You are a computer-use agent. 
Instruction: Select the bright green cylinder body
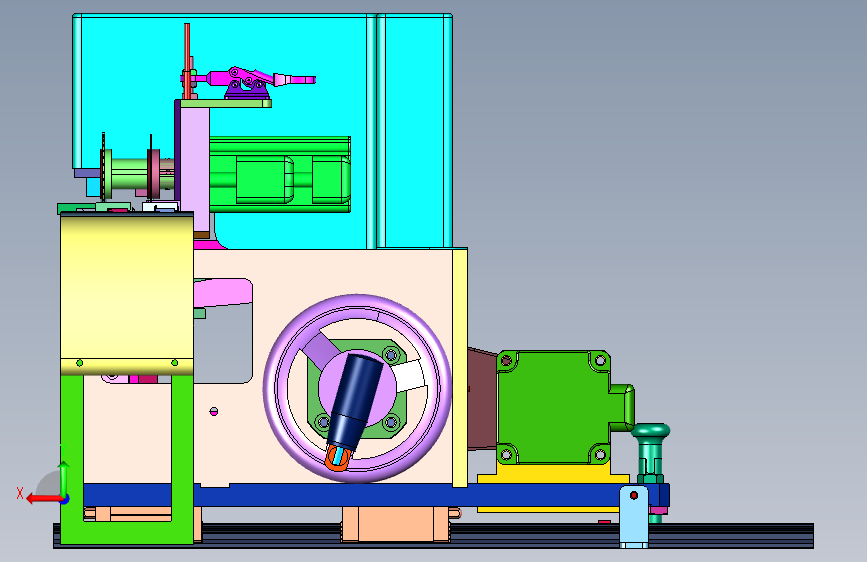point(280,174)
